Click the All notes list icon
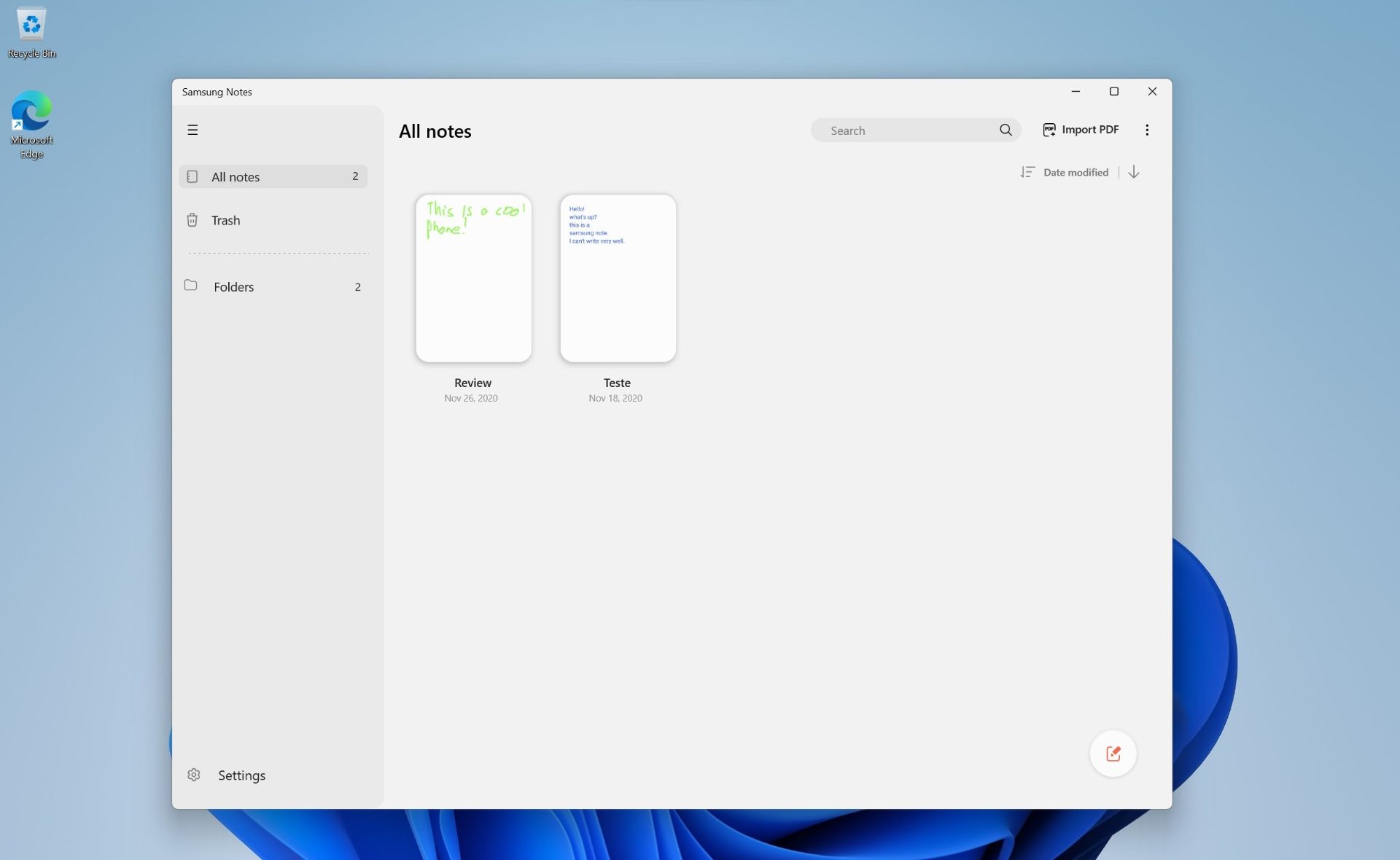1400x860 pixels. point(192,176)
